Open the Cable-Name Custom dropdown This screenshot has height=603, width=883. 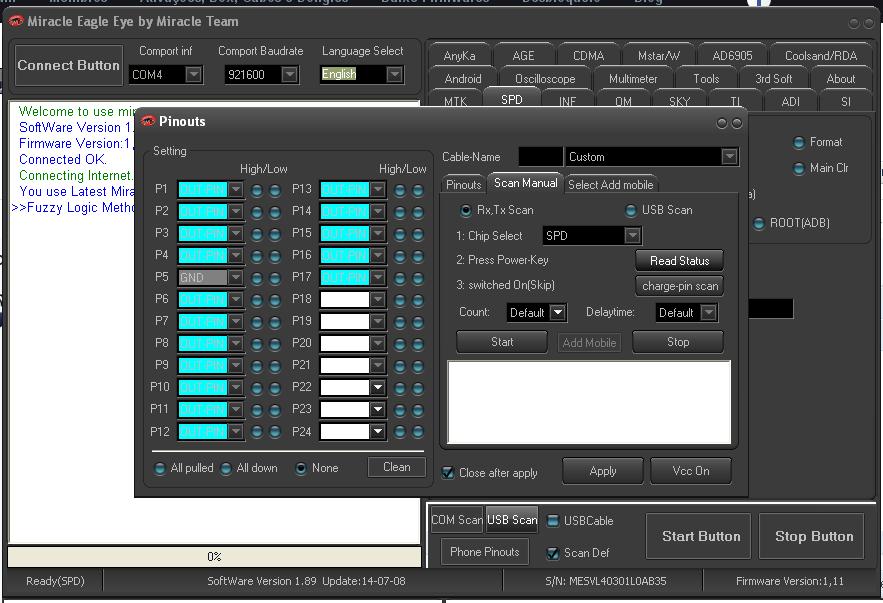729,157
